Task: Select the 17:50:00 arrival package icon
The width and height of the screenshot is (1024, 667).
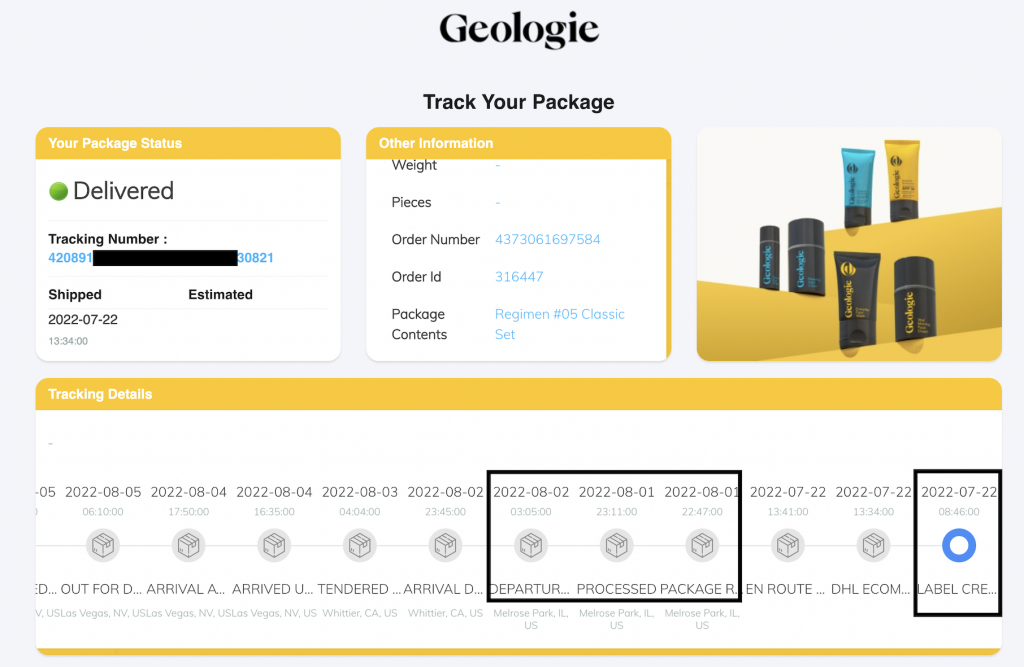Action: click(x=188, y=545)
